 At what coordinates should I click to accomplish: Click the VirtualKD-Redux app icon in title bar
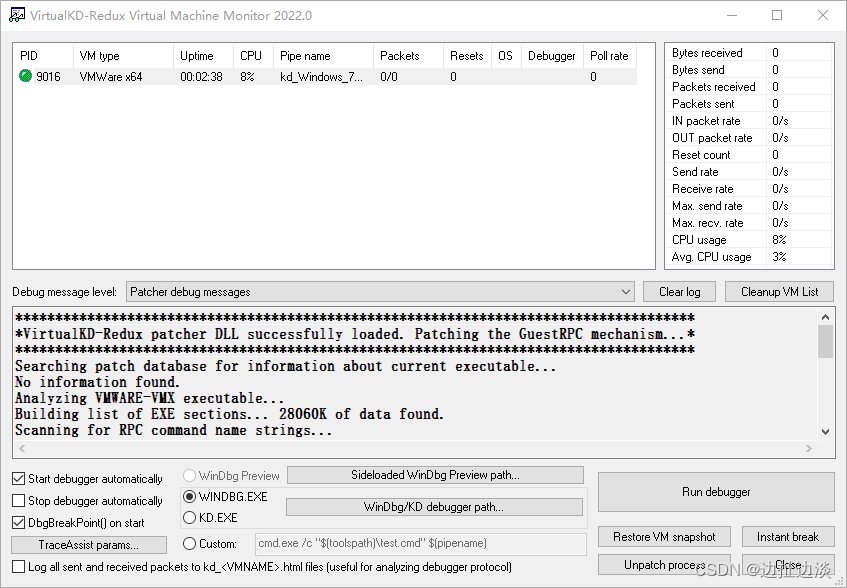tap(17, 15)
